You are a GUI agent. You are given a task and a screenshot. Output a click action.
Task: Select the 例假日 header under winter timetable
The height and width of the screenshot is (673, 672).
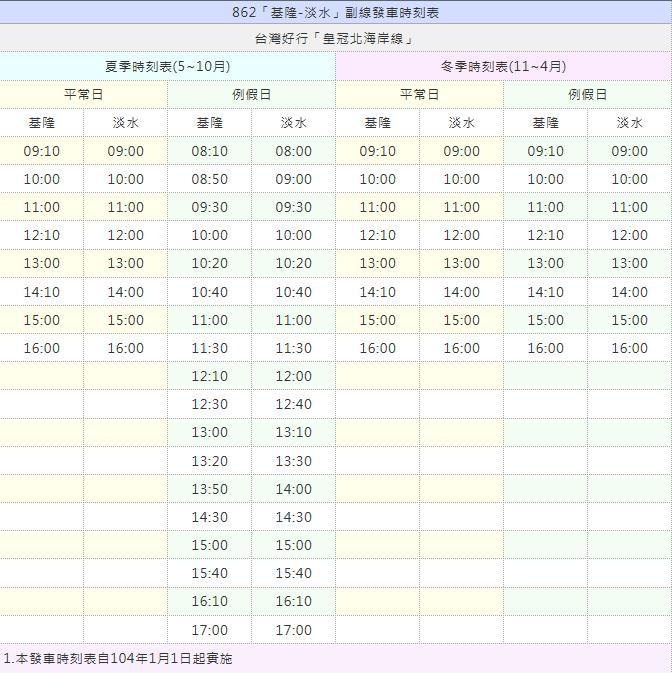point(587,95)
